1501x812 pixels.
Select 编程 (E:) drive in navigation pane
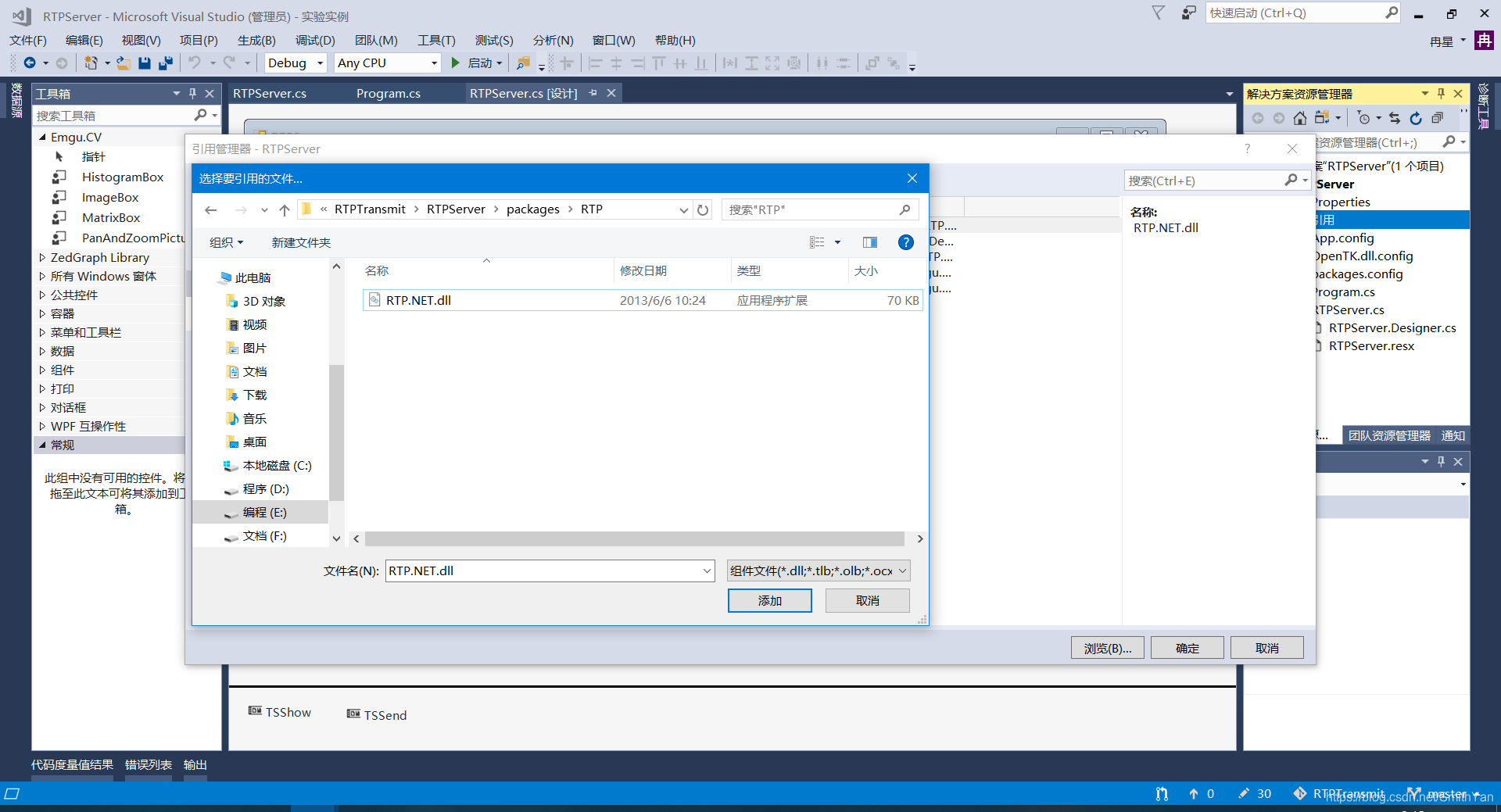pyautogui.click(x=261, y=512)
